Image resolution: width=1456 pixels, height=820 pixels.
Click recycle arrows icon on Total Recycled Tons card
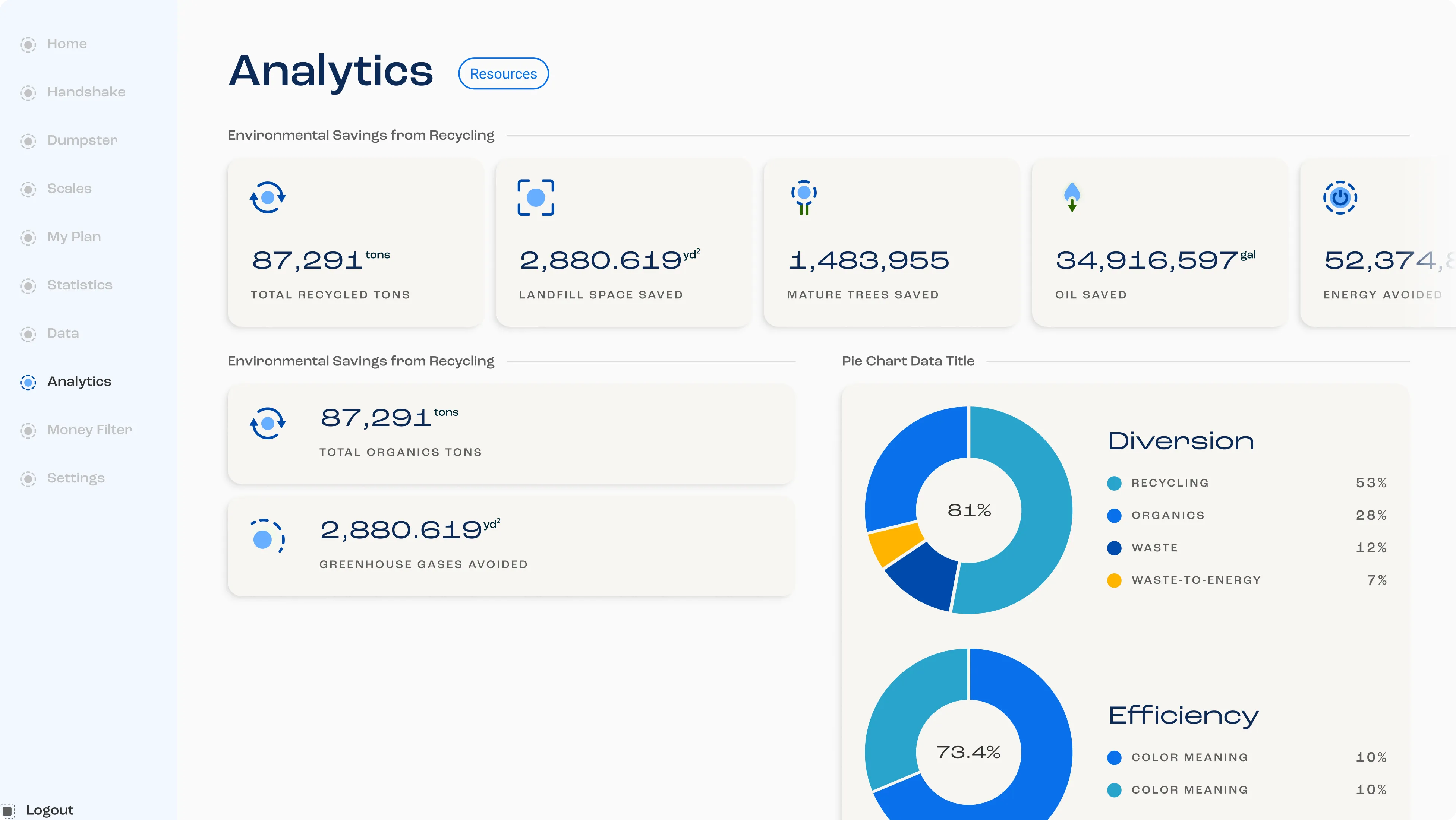point(267,197)
